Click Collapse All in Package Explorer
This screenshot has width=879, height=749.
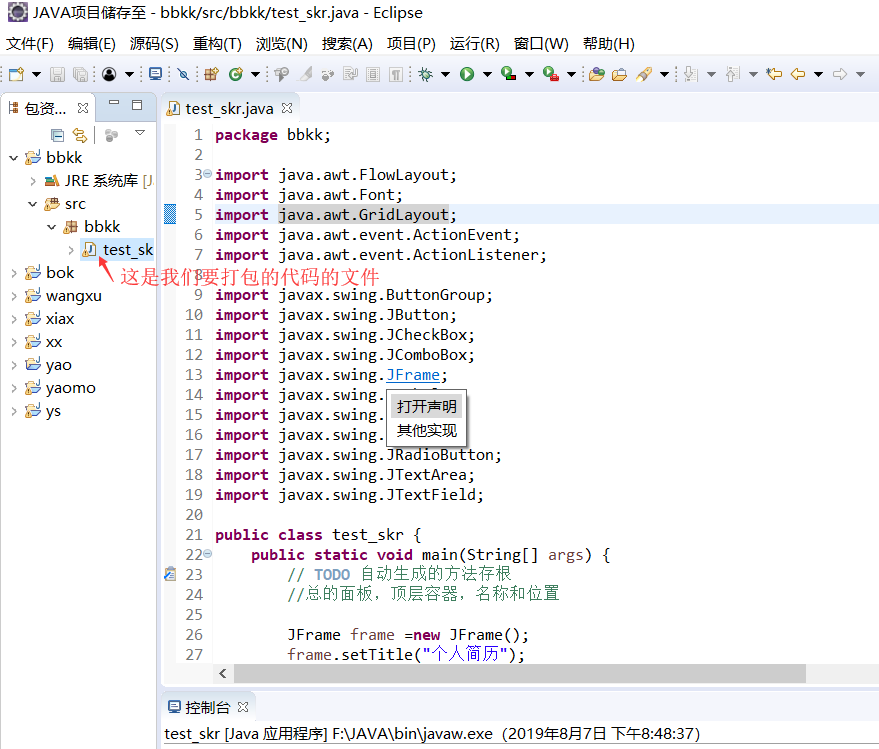point(58,135)
